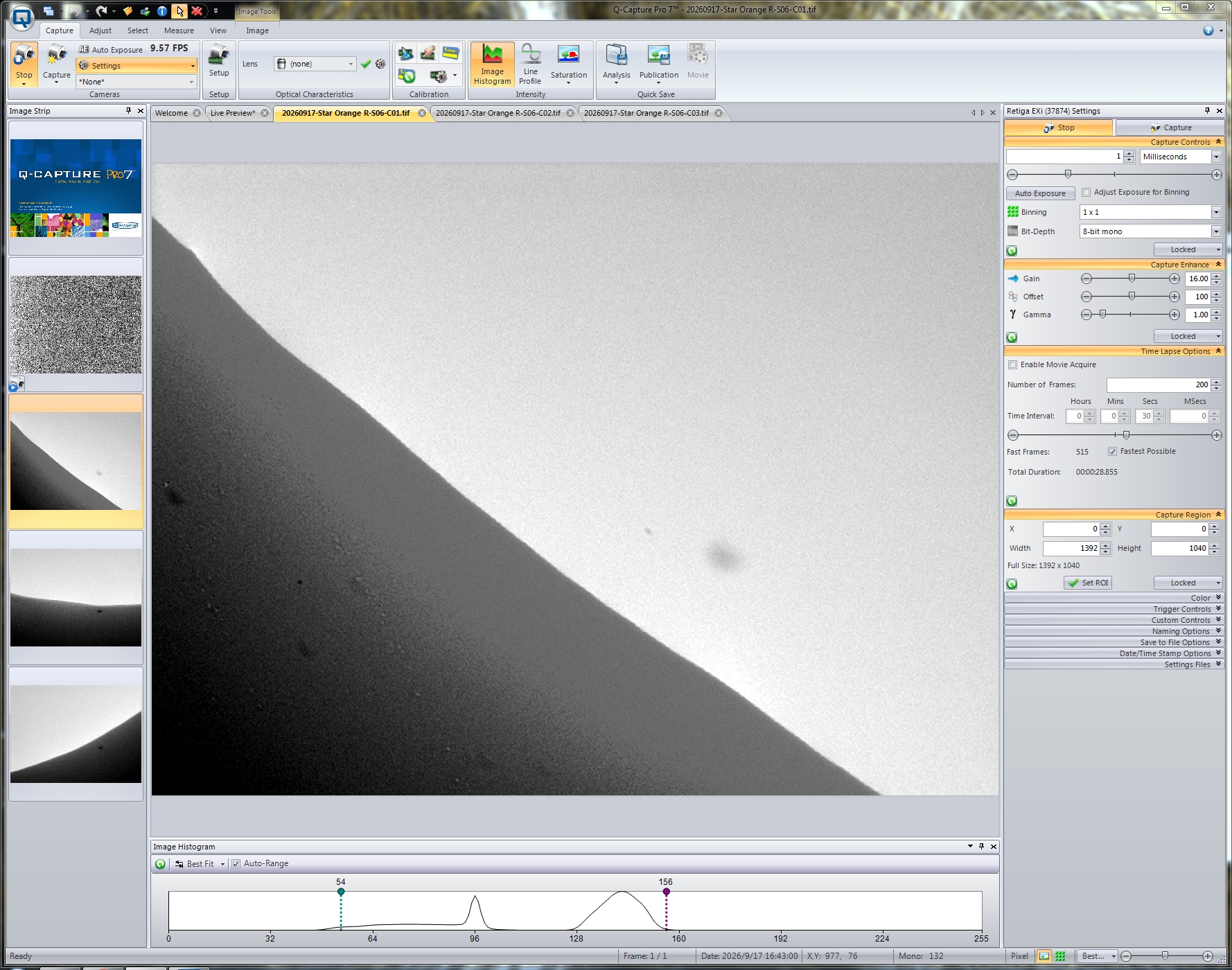Open the View ribbon tab
This screenshot has width=1232, height=970.
point(218,30)
